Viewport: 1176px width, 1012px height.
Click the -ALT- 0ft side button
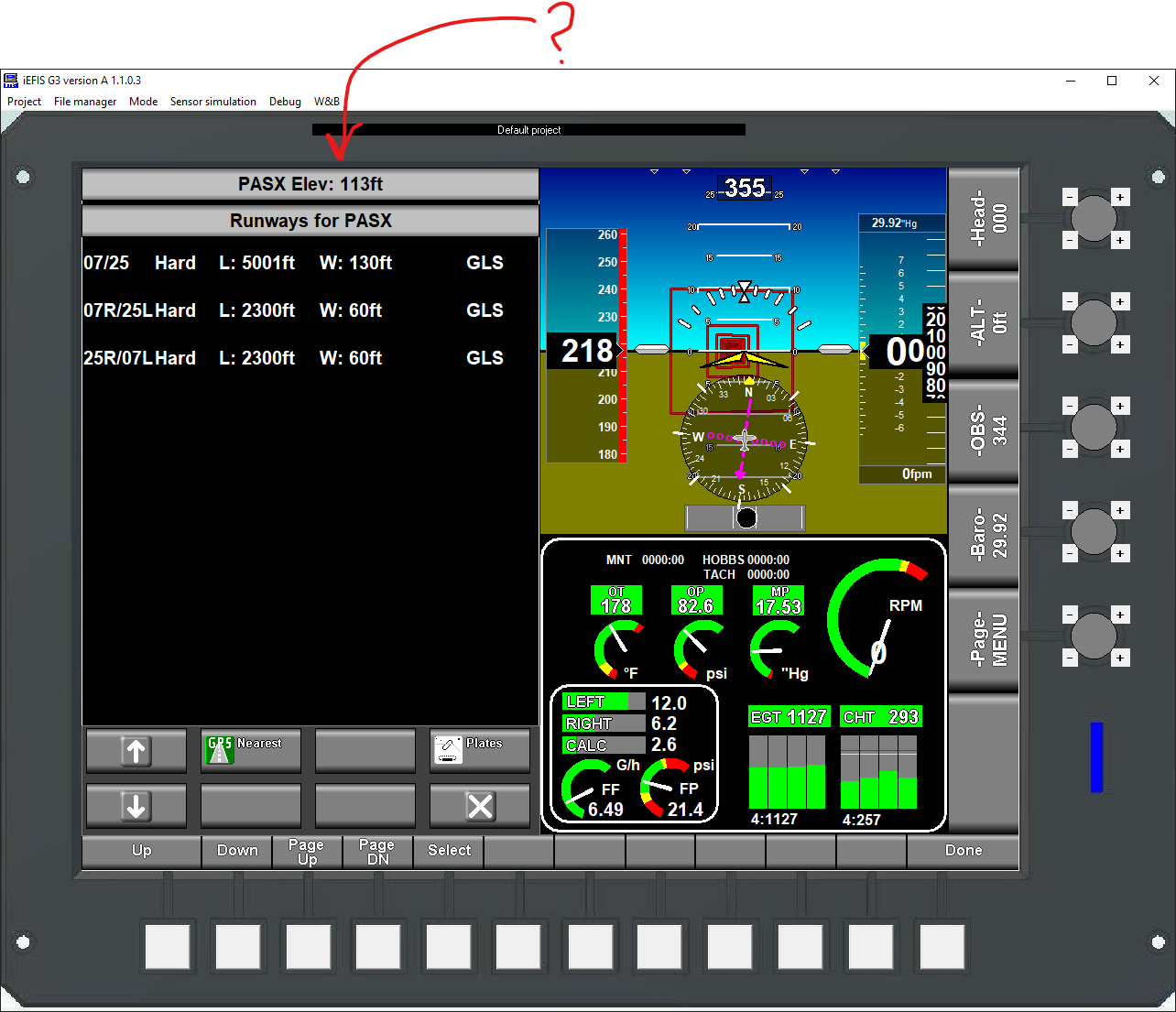click(x=985, y=324)
